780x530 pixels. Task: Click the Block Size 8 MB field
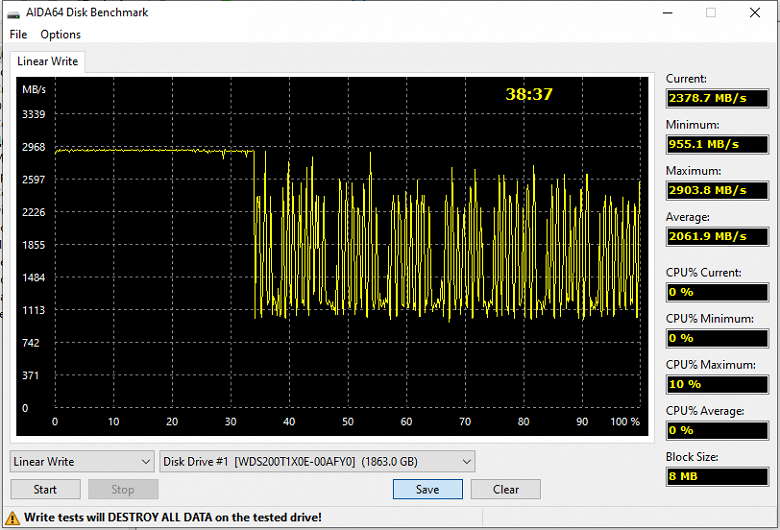coord(717,476)
